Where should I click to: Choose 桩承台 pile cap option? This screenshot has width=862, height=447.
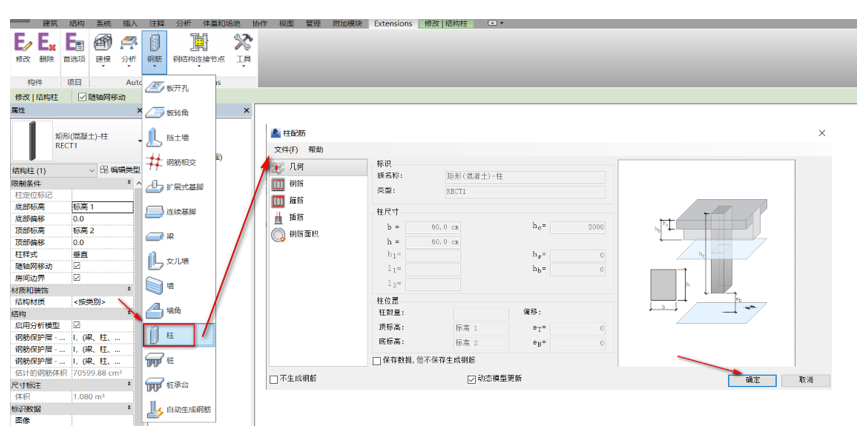[174, 385]
